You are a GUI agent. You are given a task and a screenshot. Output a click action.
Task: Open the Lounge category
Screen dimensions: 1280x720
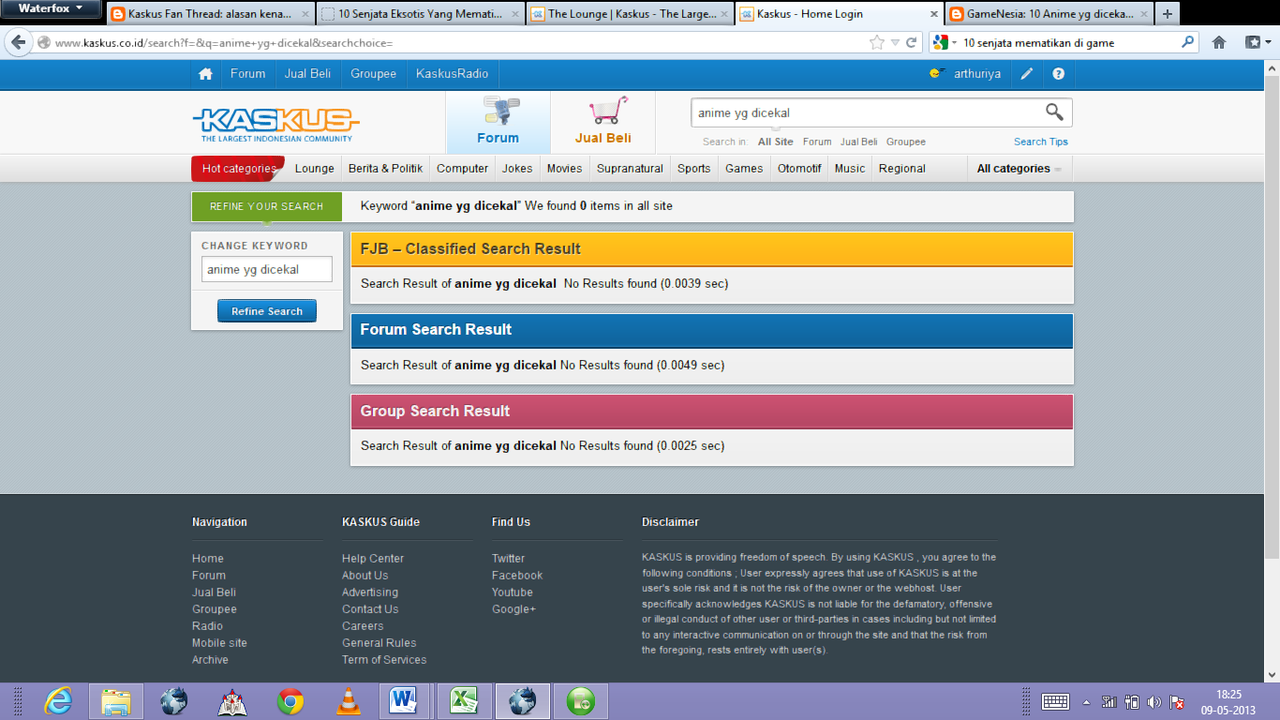click(x=314, y=168)
